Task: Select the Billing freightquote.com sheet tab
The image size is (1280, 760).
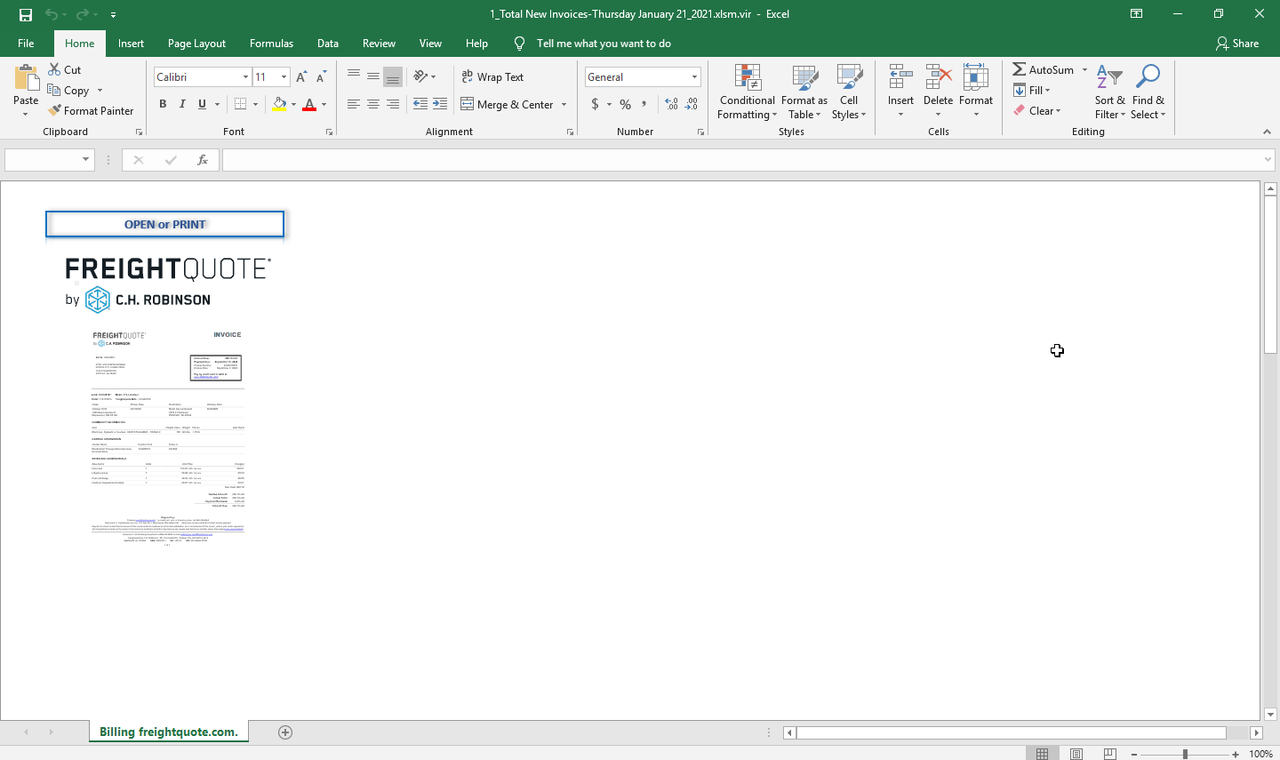Action: click(169, 732)
